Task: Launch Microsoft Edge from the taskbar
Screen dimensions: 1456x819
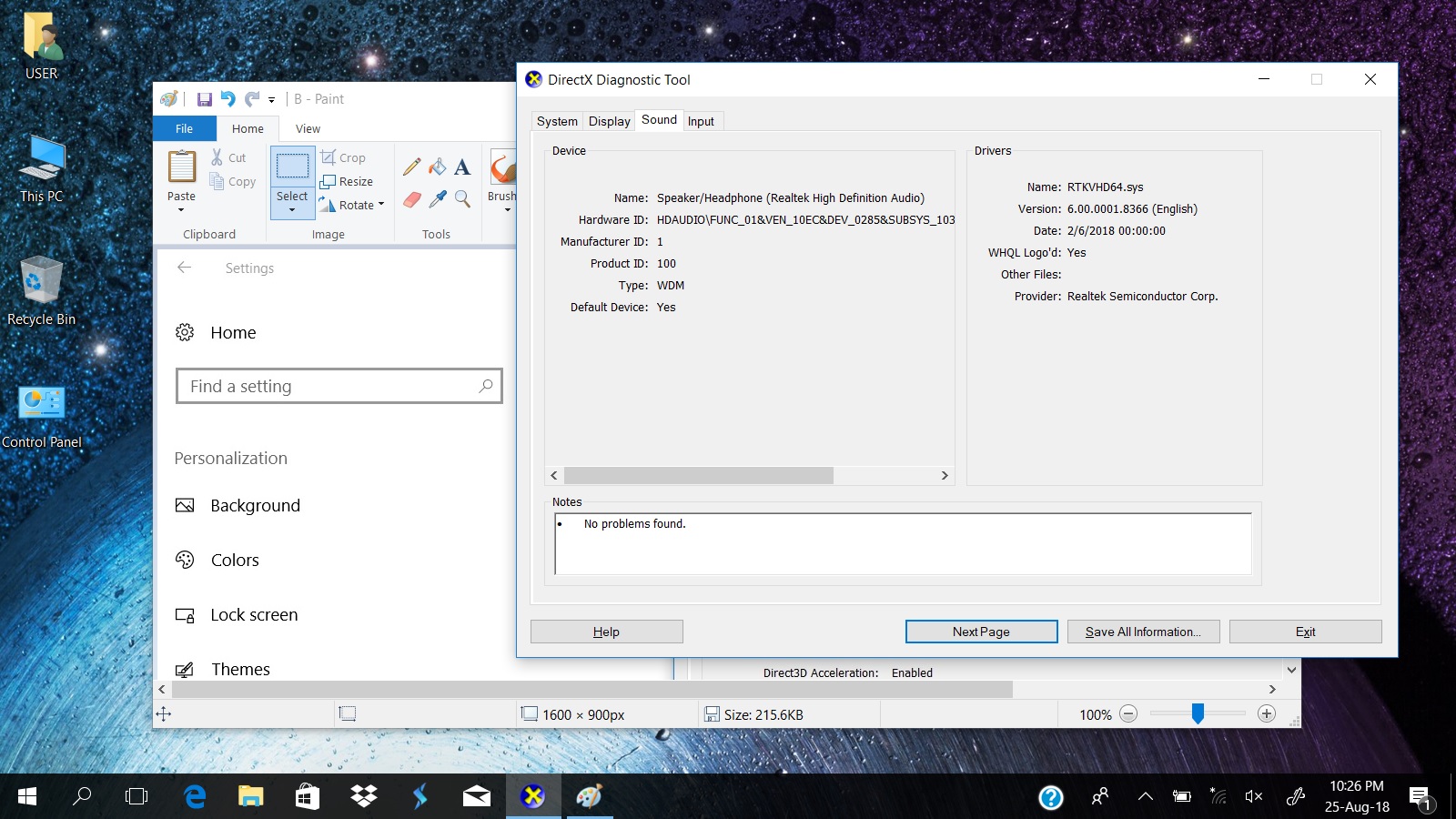Action: [x=195, y=797]
